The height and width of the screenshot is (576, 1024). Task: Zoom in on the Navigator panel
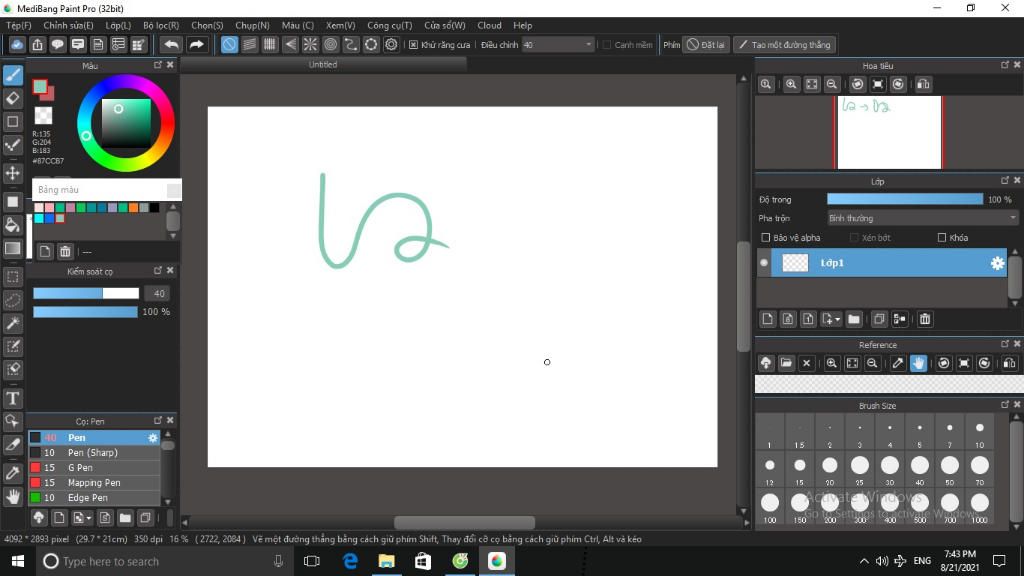(x=792, y=84)
